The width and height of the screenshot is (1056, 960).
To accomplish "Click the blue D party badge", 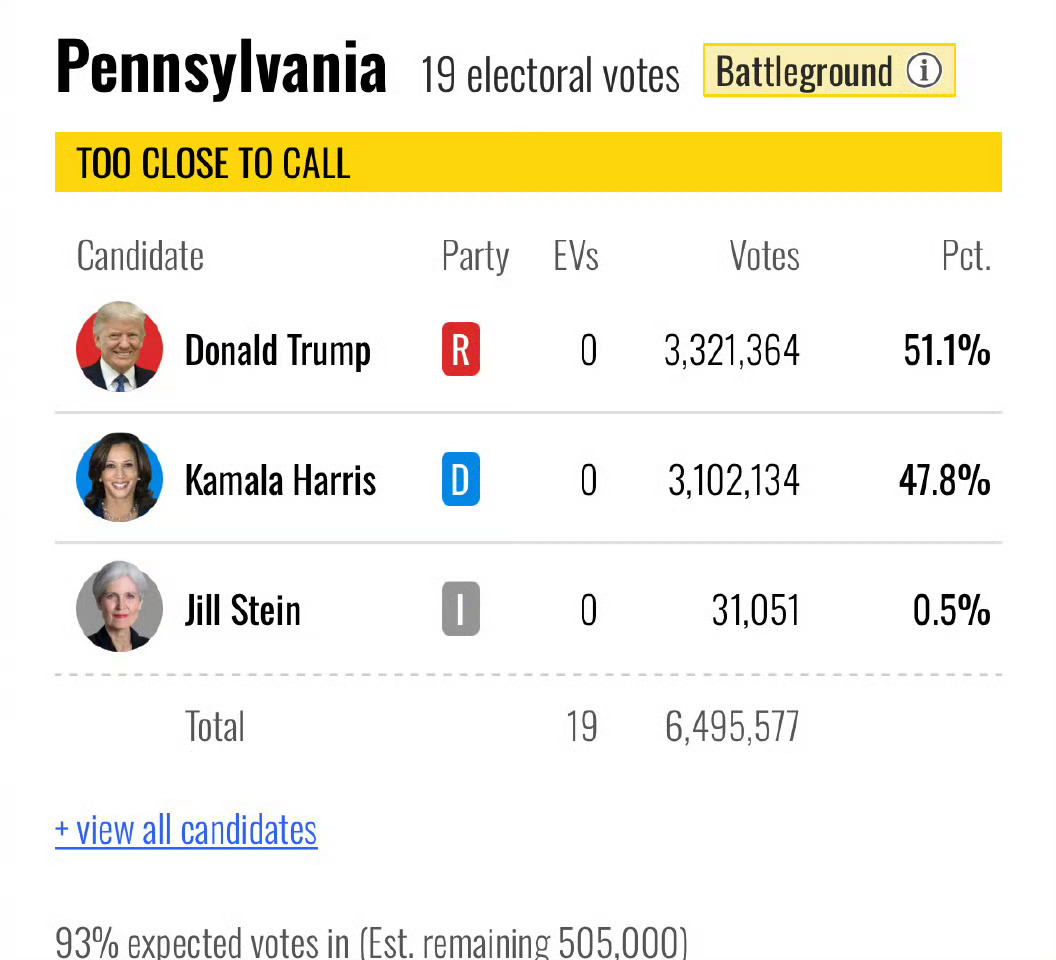I will pos(461,479).
